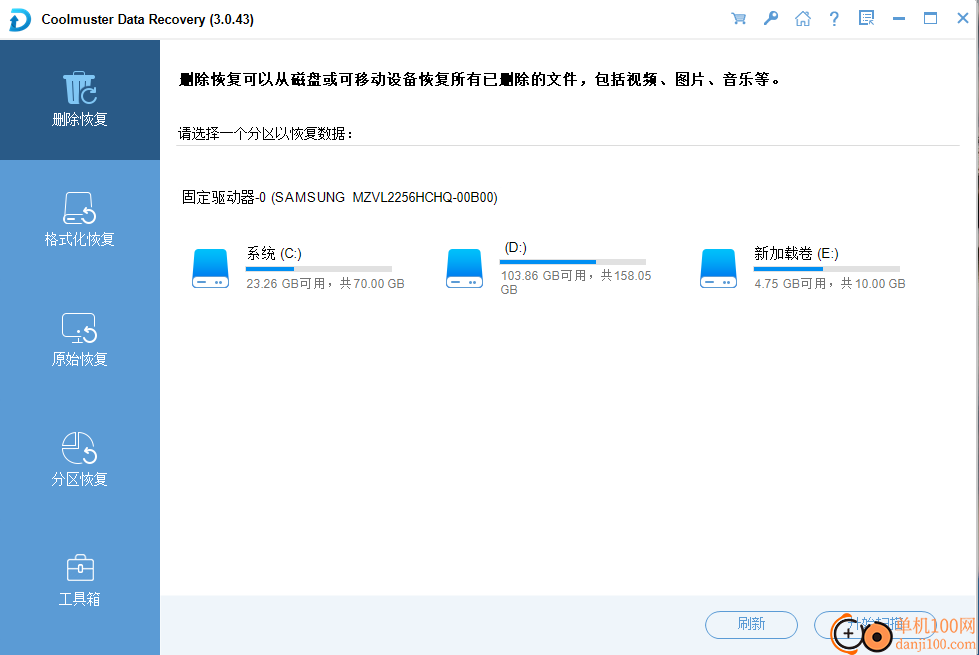Screen dimensions: 979x655
Task: Open help via the question mark icon
Action: point(834,19)
